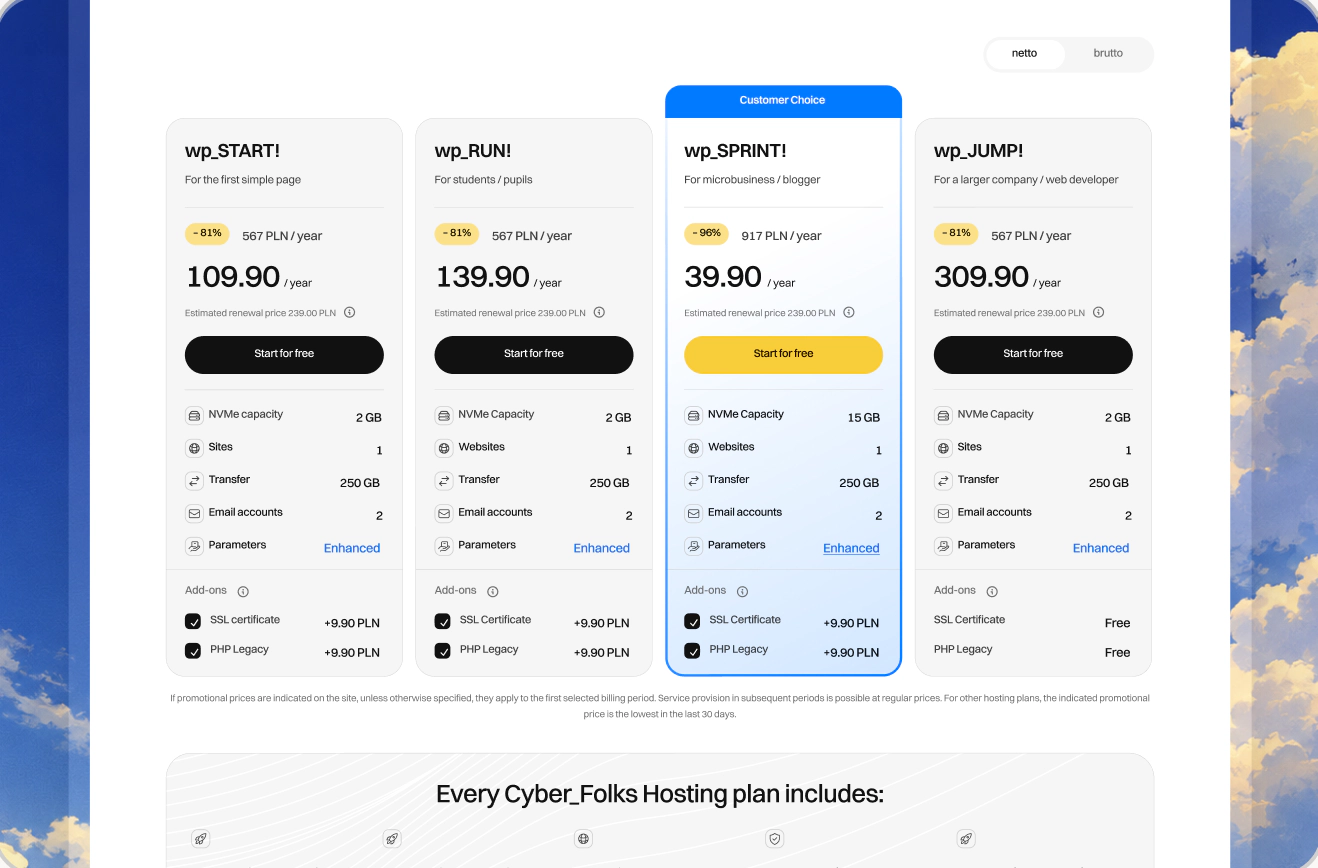Click renewal price info icon in wp_JUMP!
Image resolution: width=1318 pixels, height=868 pixels.
coord(1098,312)
